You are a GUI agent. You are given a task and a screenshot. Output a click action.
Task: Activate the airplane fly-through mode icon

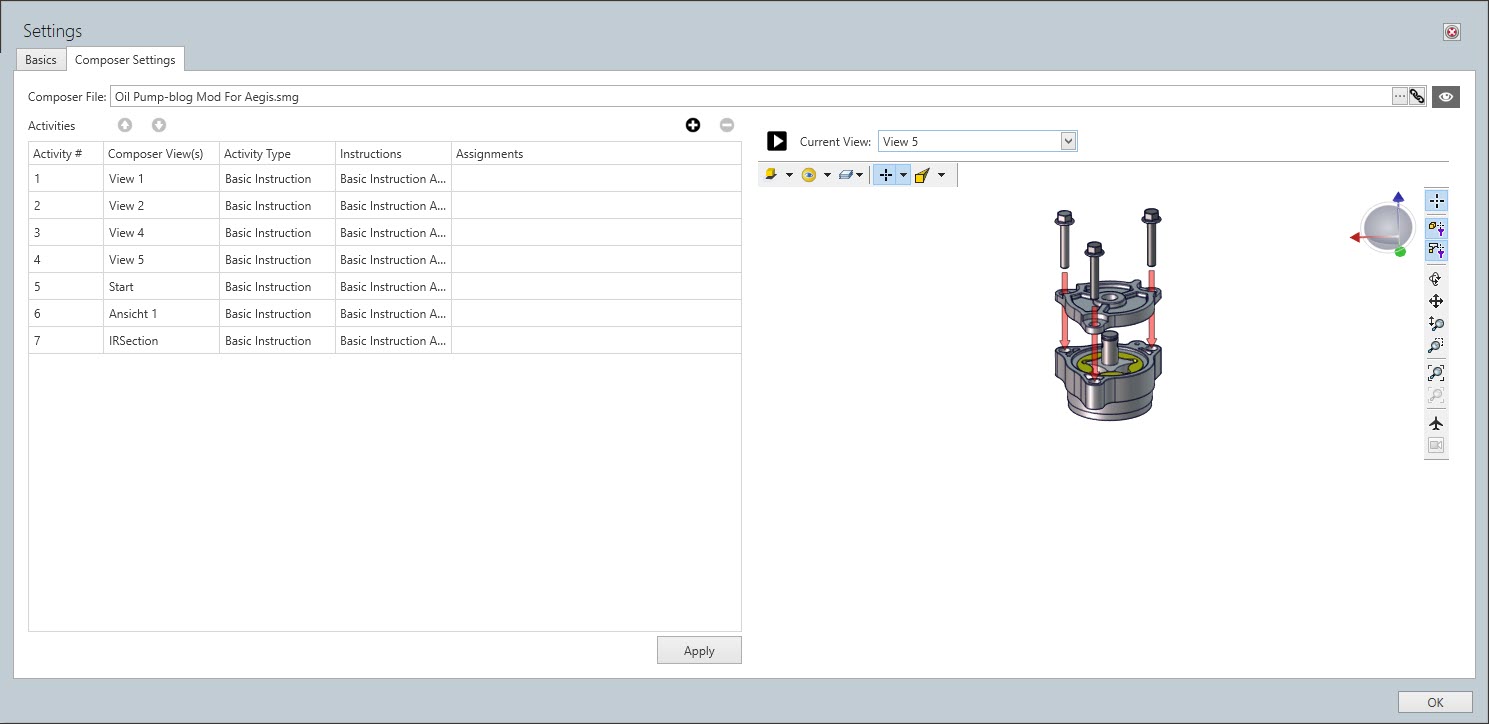1436,423
